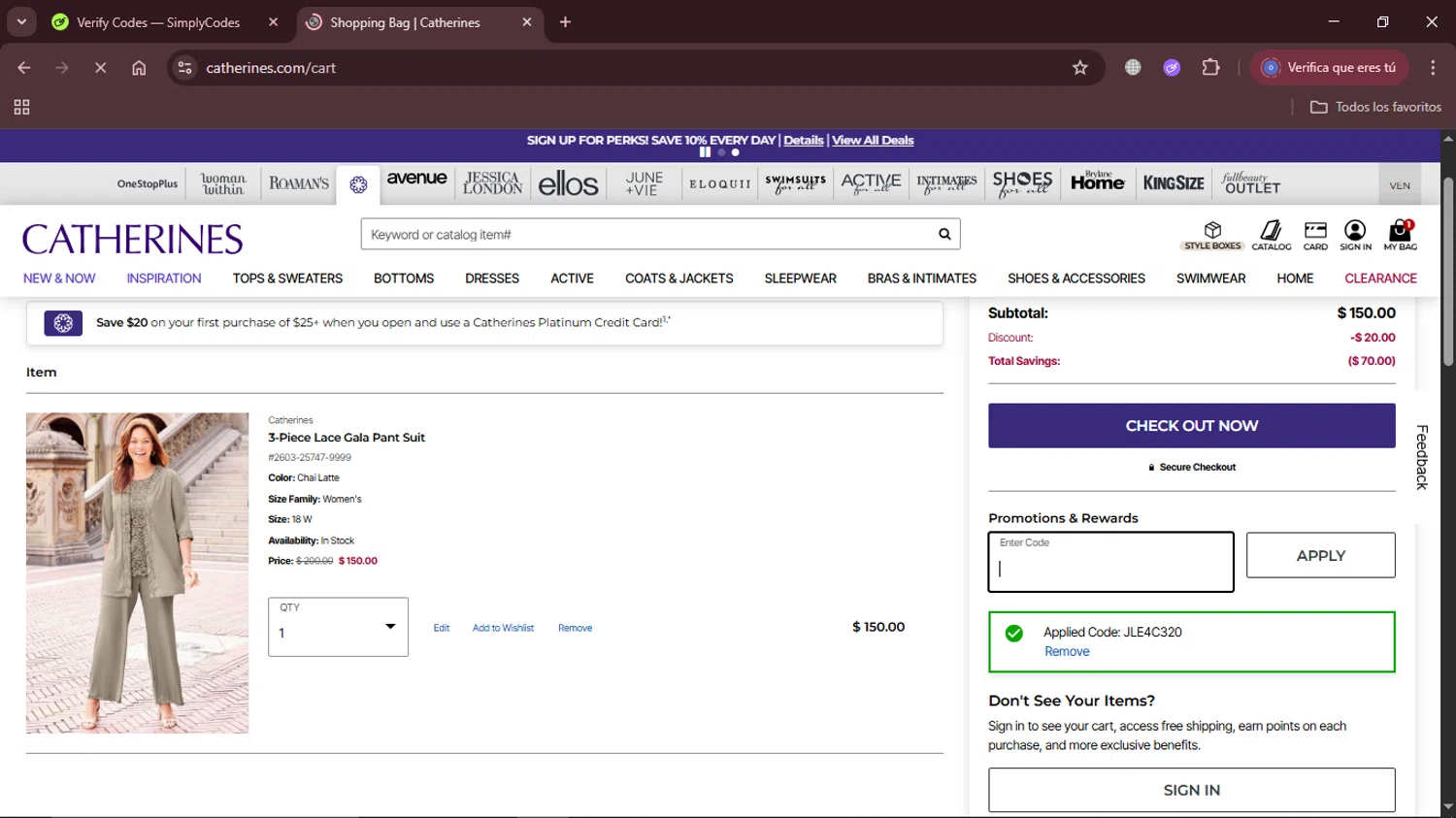Remove the pant suit from bag

click(x=575, y=628)
